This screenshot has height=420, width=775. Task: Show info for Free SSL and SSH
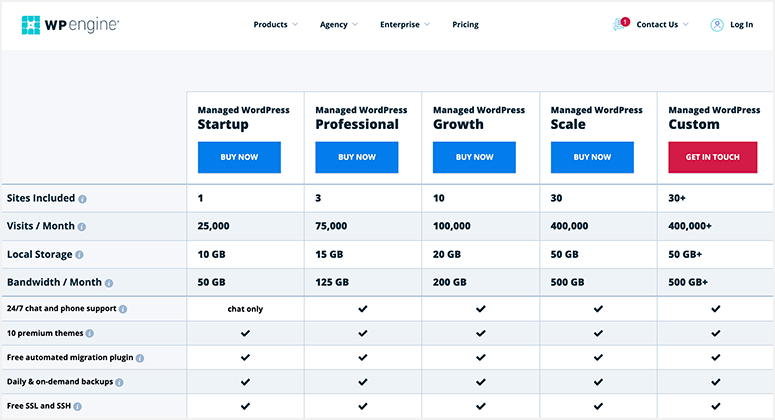click(x=78, y=406)
